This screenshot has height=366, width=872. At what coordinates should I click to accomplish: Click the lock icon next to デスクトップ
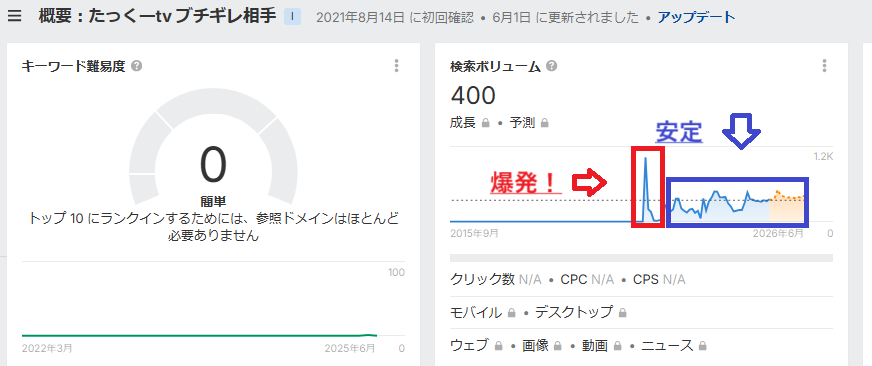click(x=622, y=313)
